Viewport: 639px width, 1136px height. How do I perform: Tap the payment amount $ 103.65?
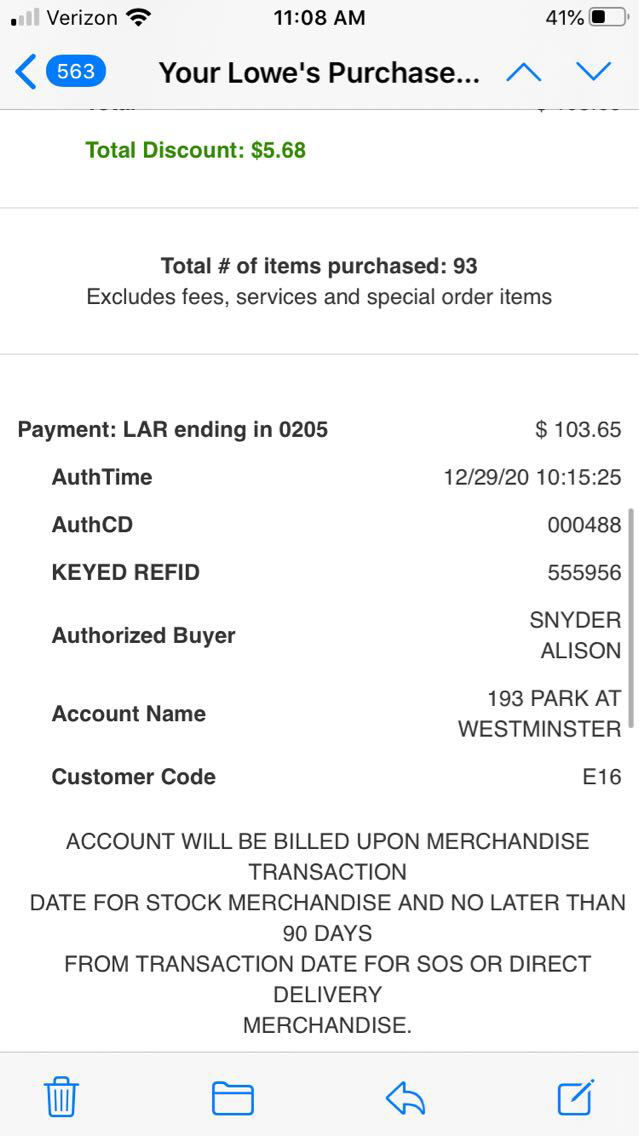[x=578, y=430]
